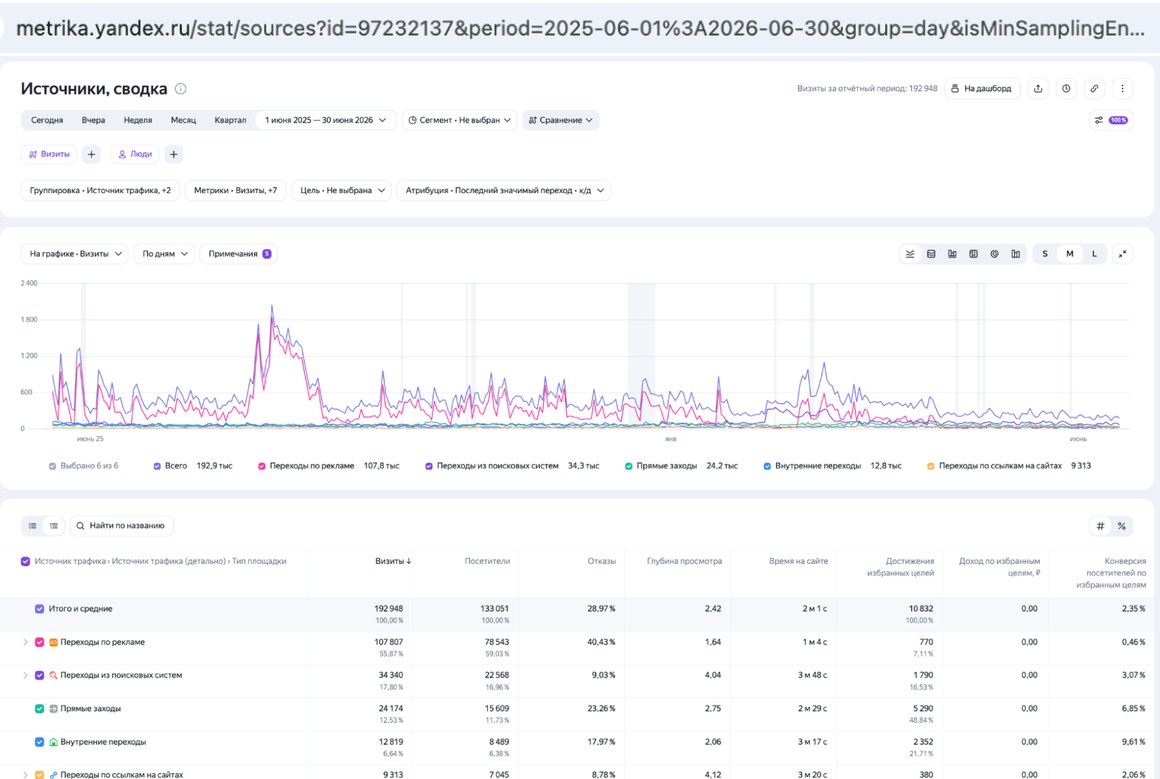Open 'Группировка · Источник трафика, +2' settings
The height and width of the screenshot is (779, 1160).
[101, 190]
